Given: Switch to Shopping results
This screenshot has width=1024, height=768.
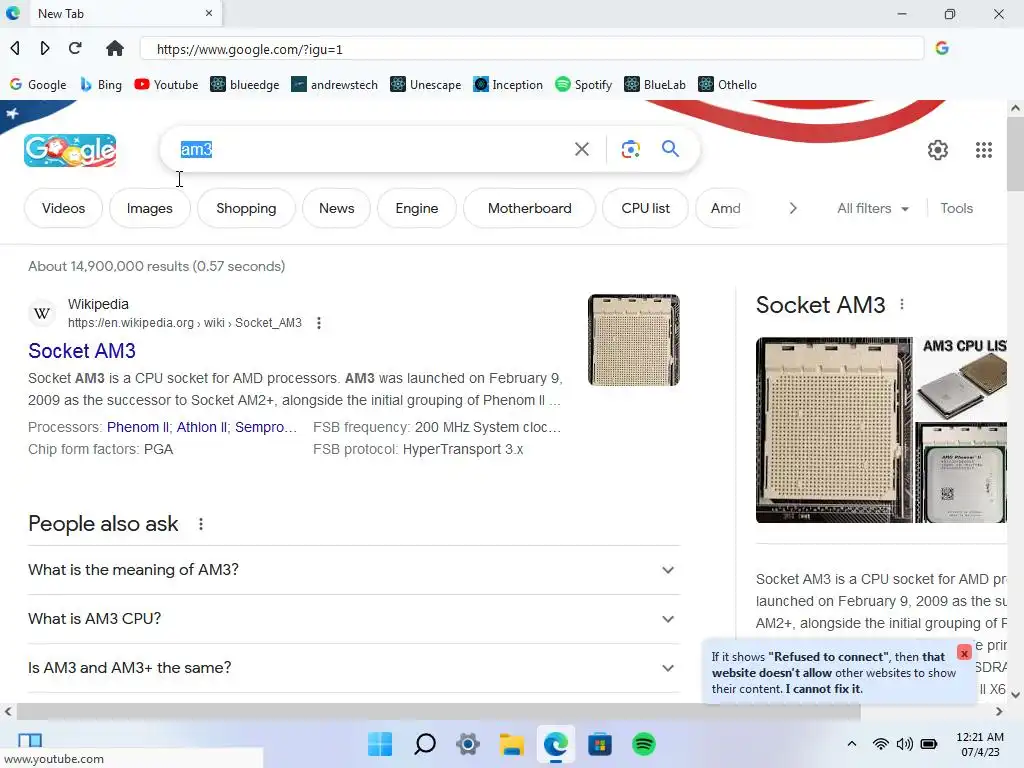Looking at the screenshot, I should pyautogui.click(x=246, y=208).
